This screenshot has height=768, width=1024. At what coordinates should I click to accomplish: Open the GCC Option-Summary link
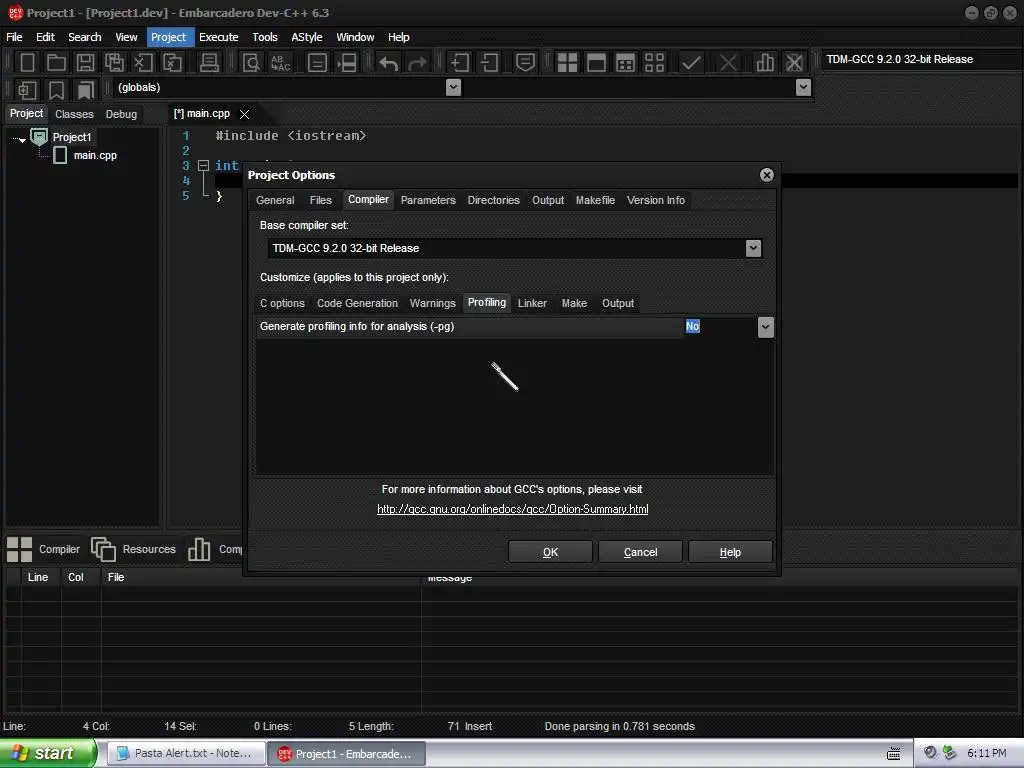coord(513,509)
